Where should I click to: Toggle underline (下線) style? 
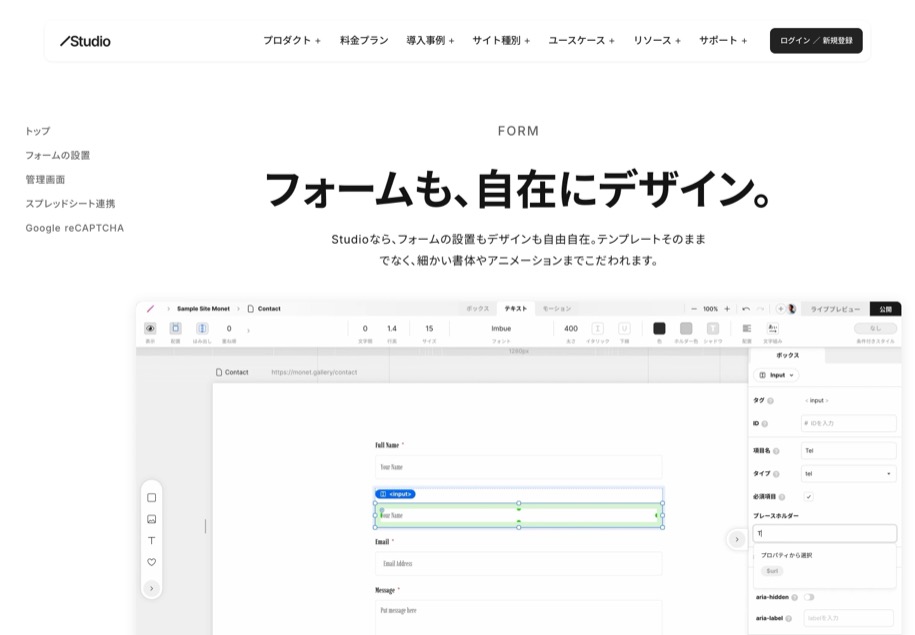coord(624,329)
